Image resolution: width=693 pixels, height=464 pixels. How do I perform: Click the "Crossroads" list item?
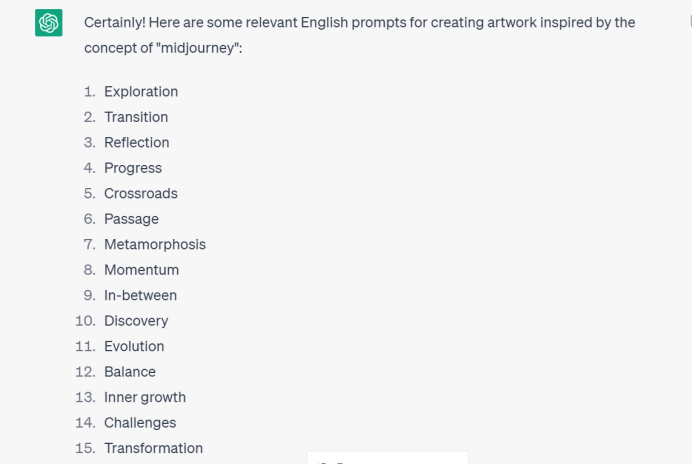[x=141, y=194]
